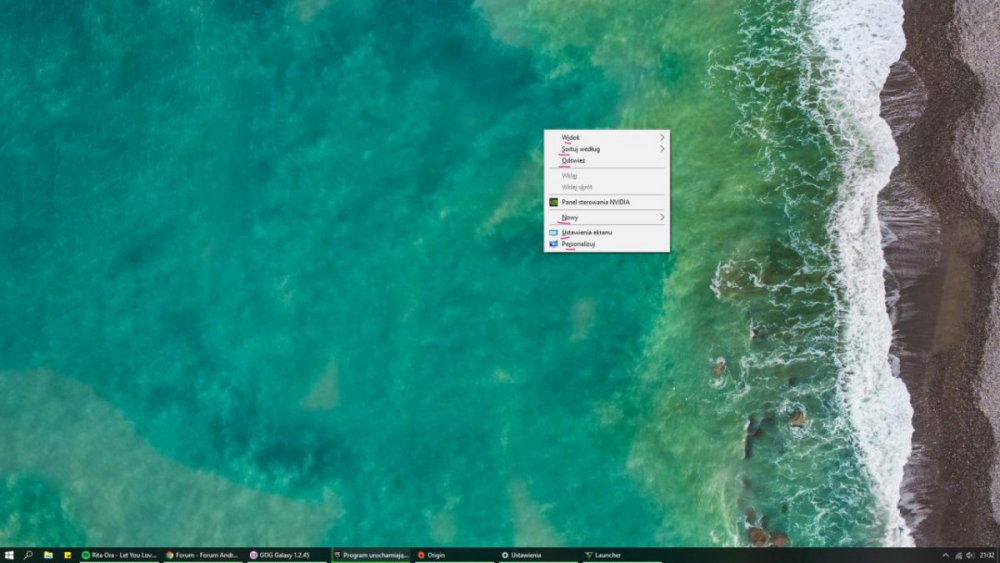Screen dimensions: 1000x563
Task: Choose Ustawienia ekranu from the context menu
Action: tap(586, 232)
